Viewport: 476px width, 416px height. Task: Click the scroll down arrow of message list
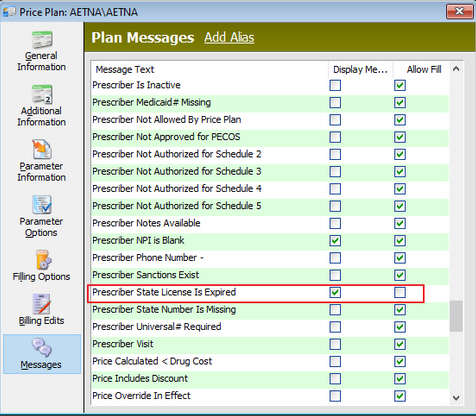[x=456, y=398]
